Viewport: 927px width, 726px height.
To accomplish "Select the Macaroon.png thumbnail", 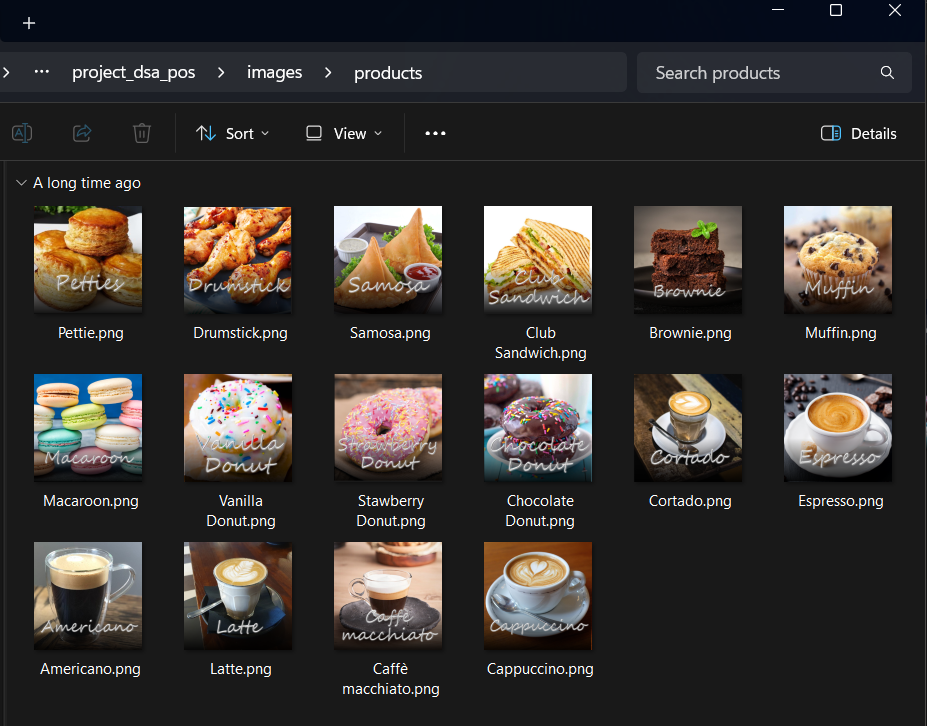I will point(88,427).
